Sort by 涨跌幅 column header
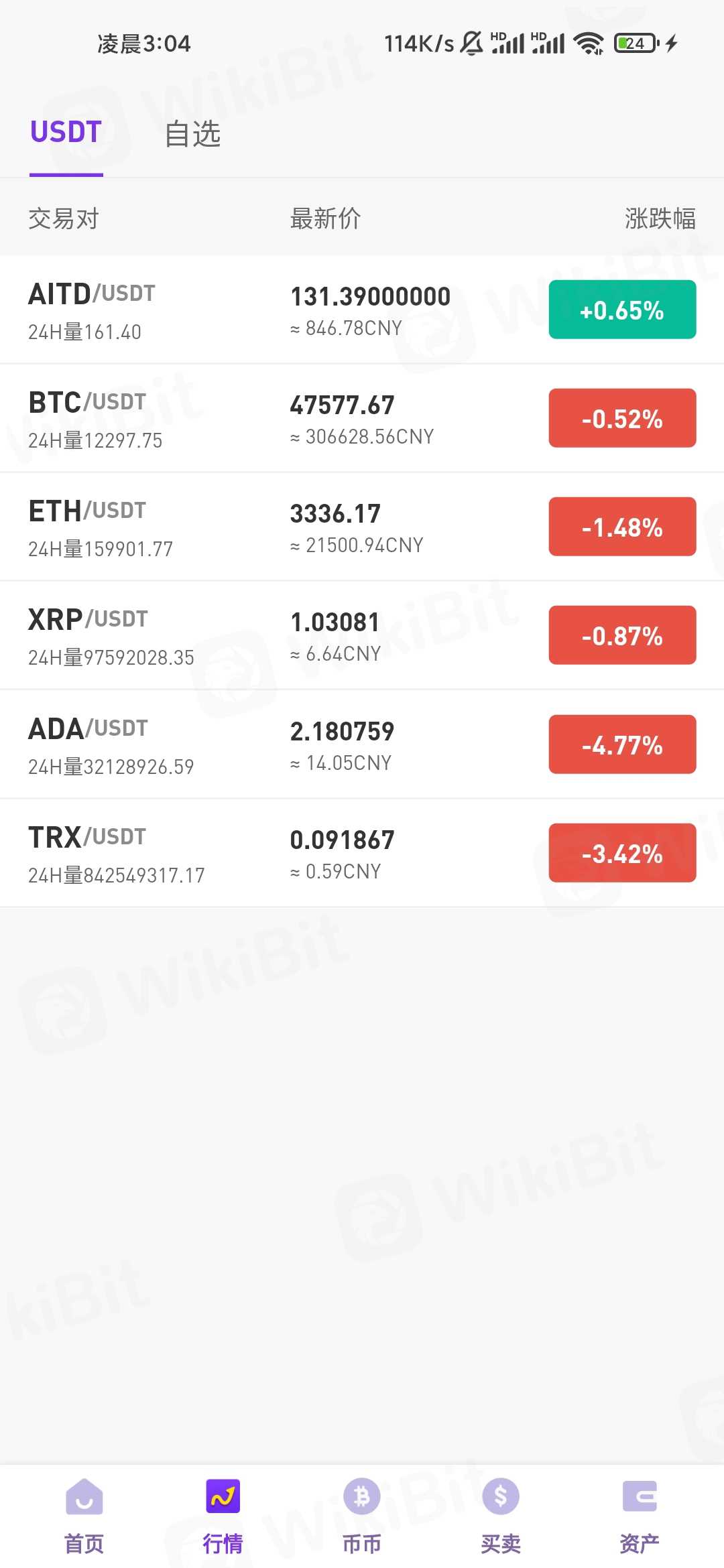The height and width of the screenshot is (1568, 724). click(660, 218)
